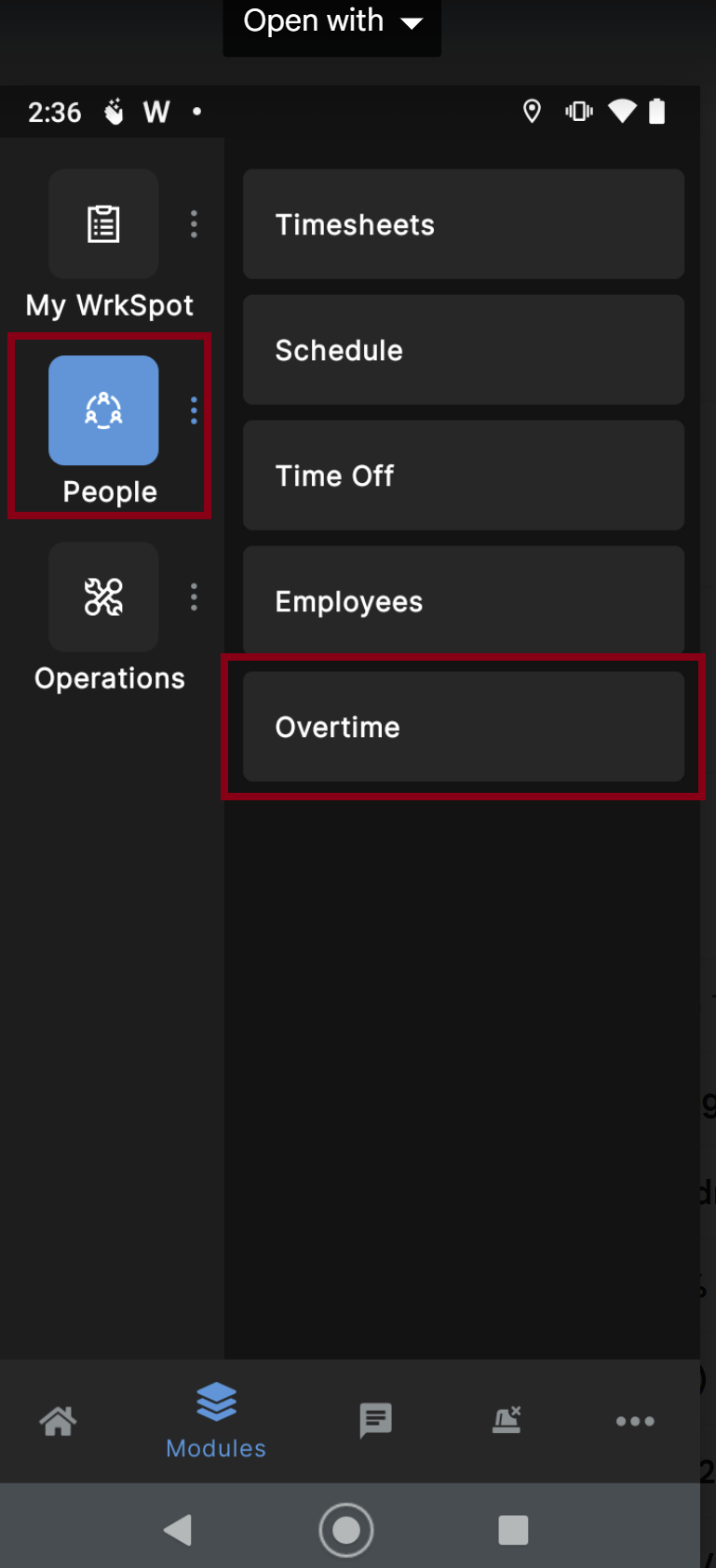Open the Schedule section
The height and width of the screenshot is (1568, 716).
463,350
